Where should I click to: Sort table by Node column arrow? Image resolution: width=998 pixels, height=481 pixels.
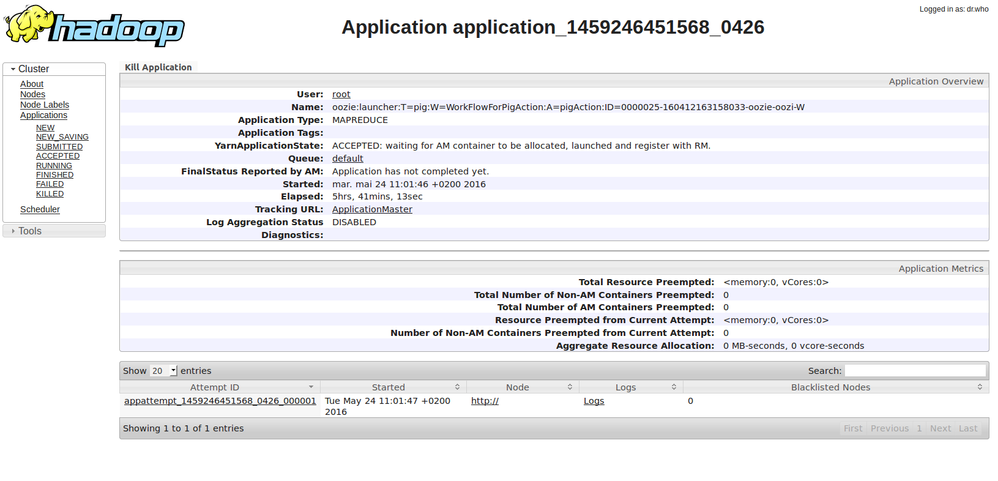pos(570,387)
